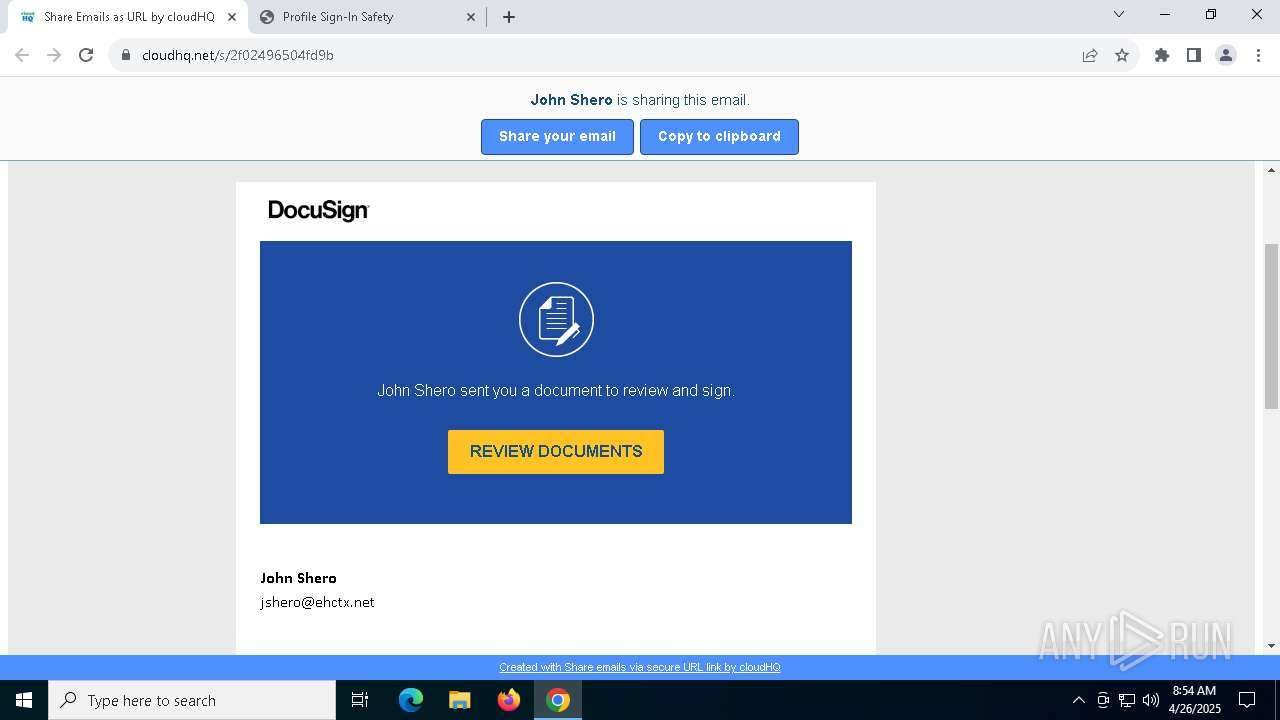Bookmark this page with the star icon
The image size is (1280, 720).
coord(1122,55)
